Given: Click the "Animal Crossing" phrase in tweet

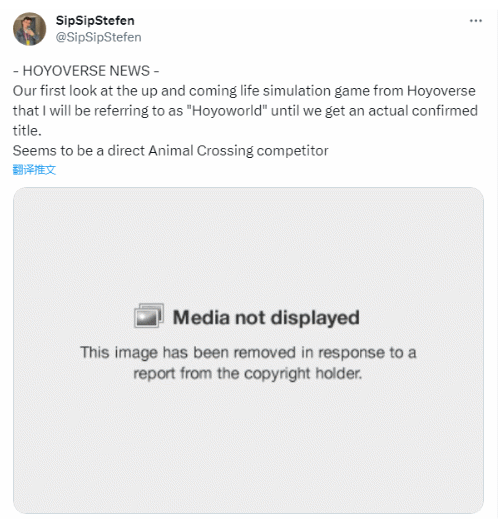Looking at the screenshot, I should (200, 151).
